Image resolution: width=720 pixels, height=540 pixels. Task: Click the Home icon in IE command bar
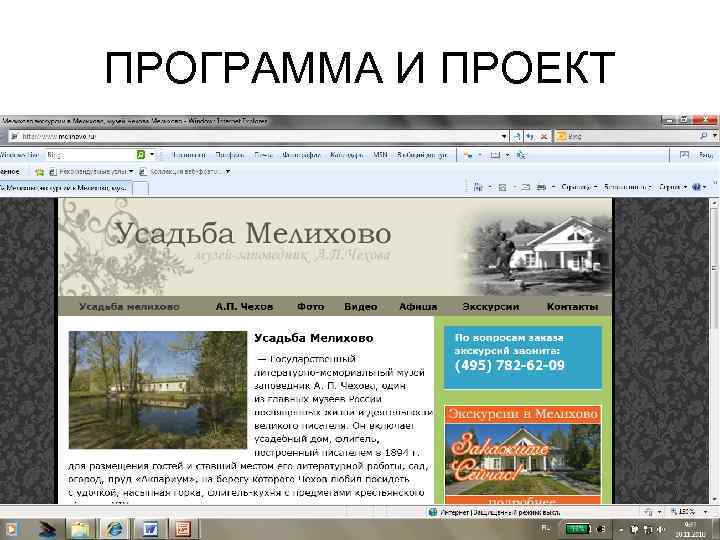coord(478,187)
